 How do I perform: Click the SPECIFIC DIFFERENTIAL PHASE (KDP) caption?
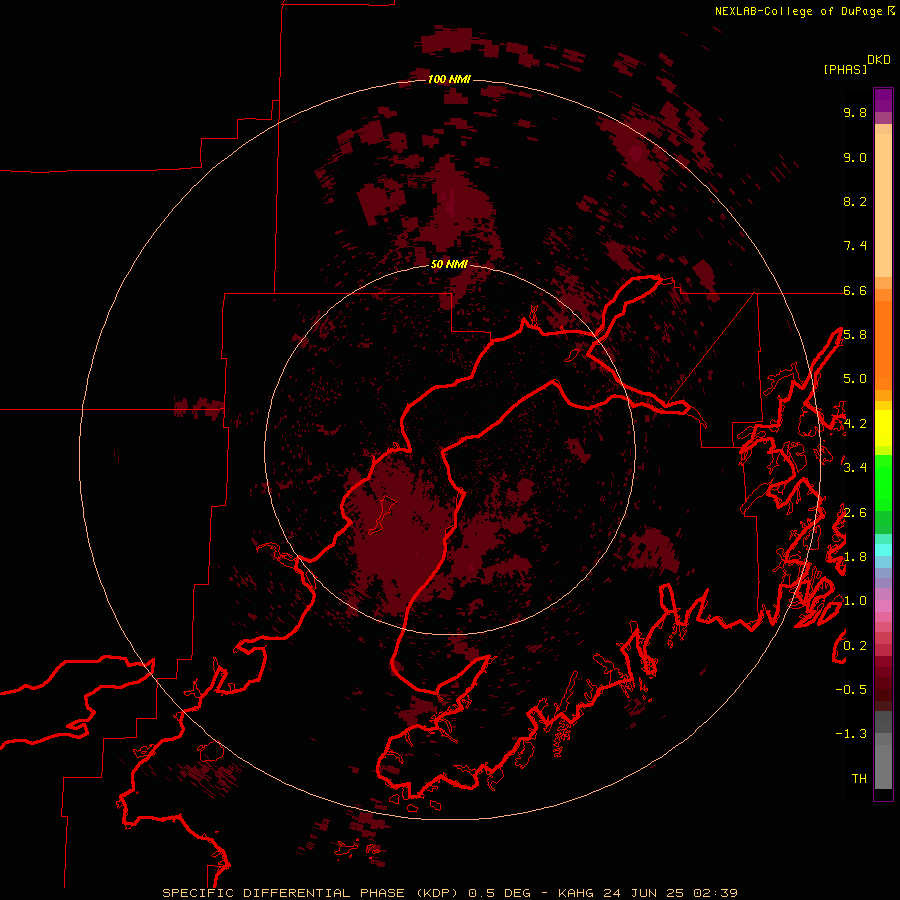[309, 893]
